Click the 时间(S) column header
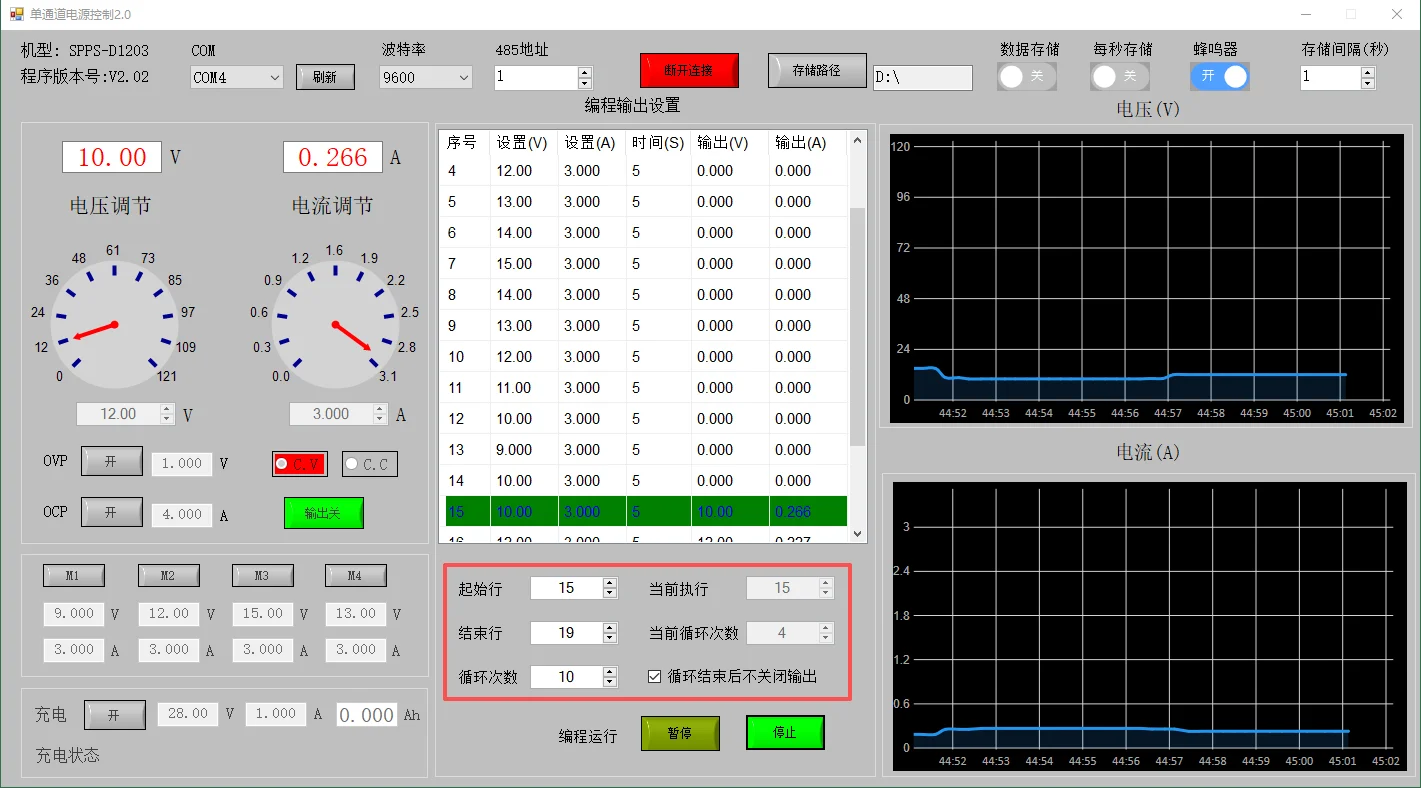The height and width of the screenshot is (788, 1421). tap(658, 143)
